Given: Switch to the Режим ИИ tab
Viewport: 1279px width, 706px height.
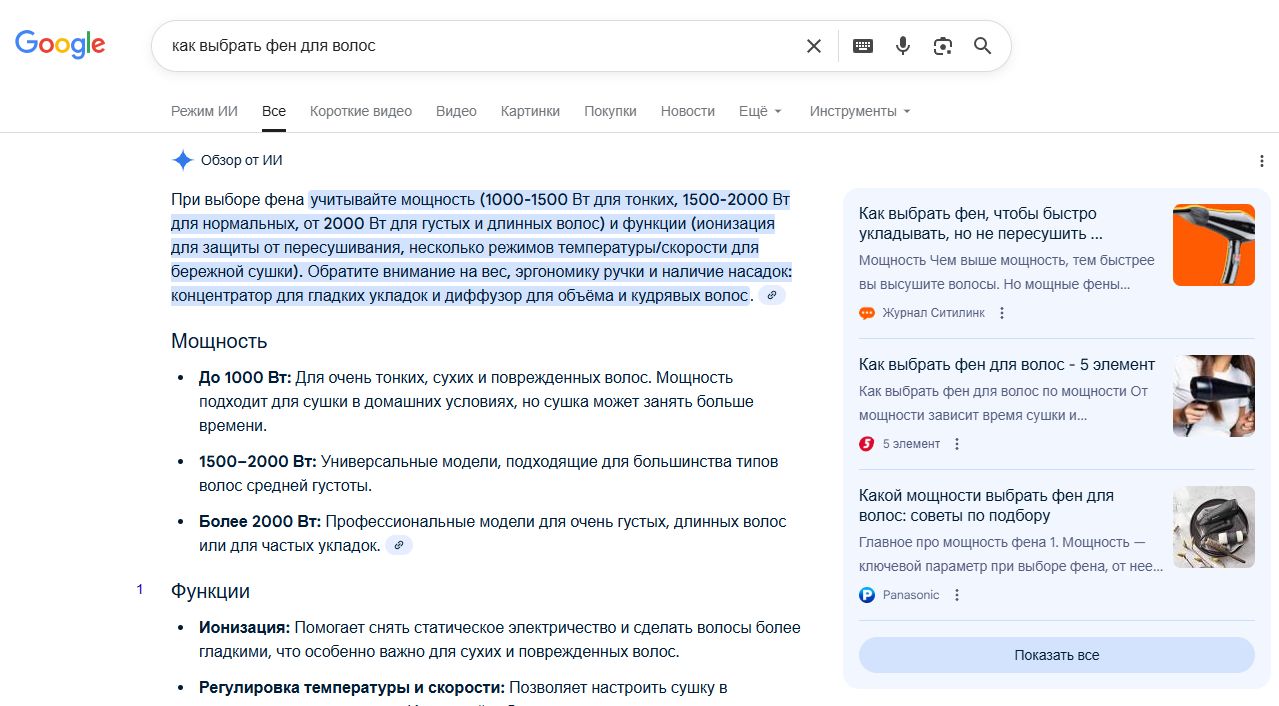Looking at the screenshot, I should (204, 111).
